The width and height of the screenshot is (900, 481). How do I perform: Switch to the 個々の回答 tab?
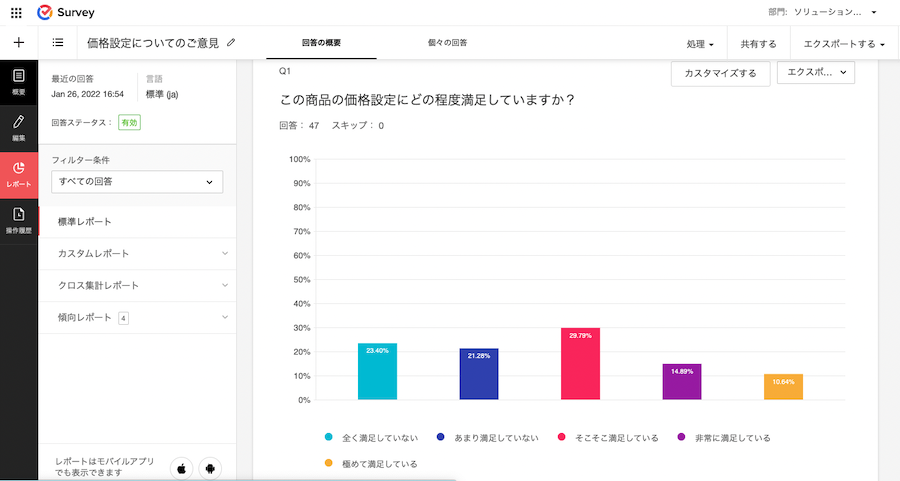pos(447,44)
